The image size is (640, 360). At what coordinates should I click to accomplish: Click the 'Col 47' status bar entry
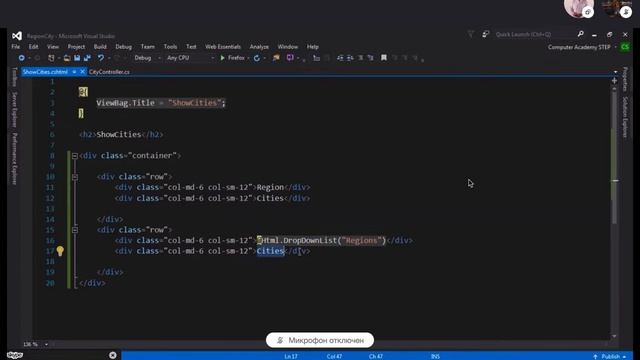coord(334,356)
